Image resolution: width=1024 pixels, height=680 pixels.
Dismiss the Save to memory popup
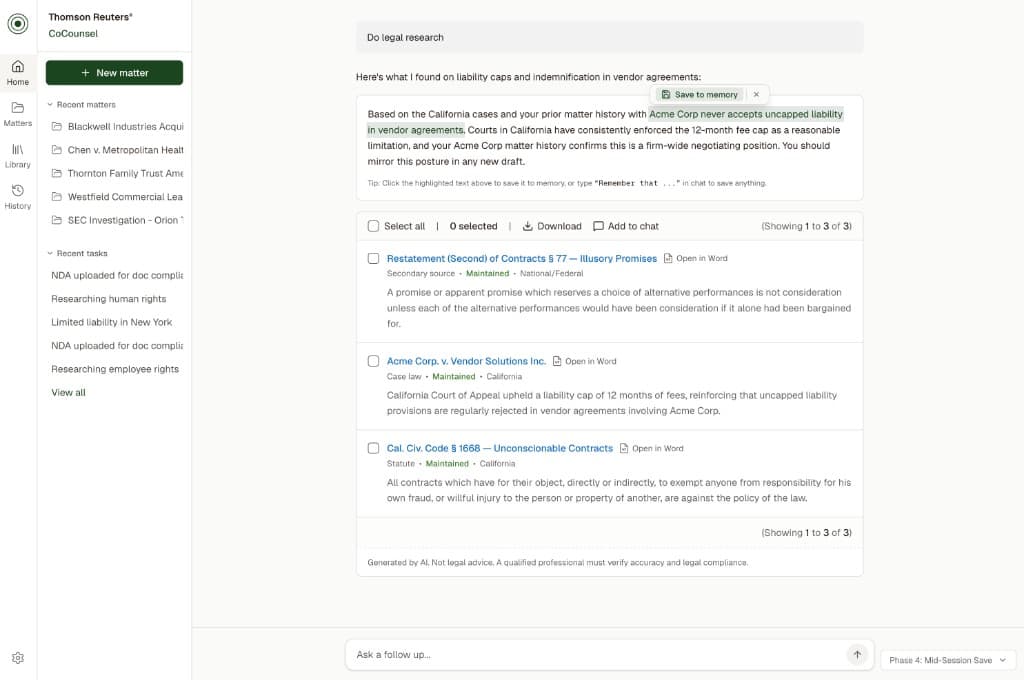[x=756, y=95]
